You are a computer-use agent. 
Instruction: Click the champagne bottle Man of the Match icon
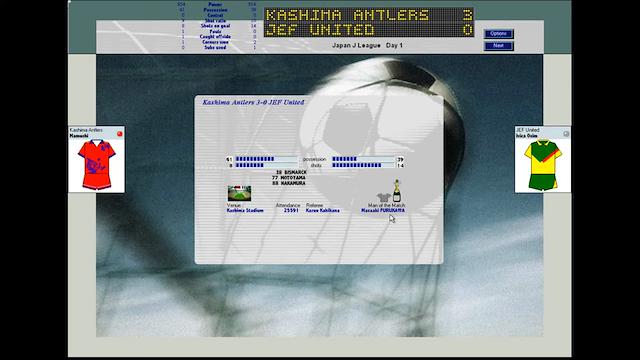tap(396, 191)
